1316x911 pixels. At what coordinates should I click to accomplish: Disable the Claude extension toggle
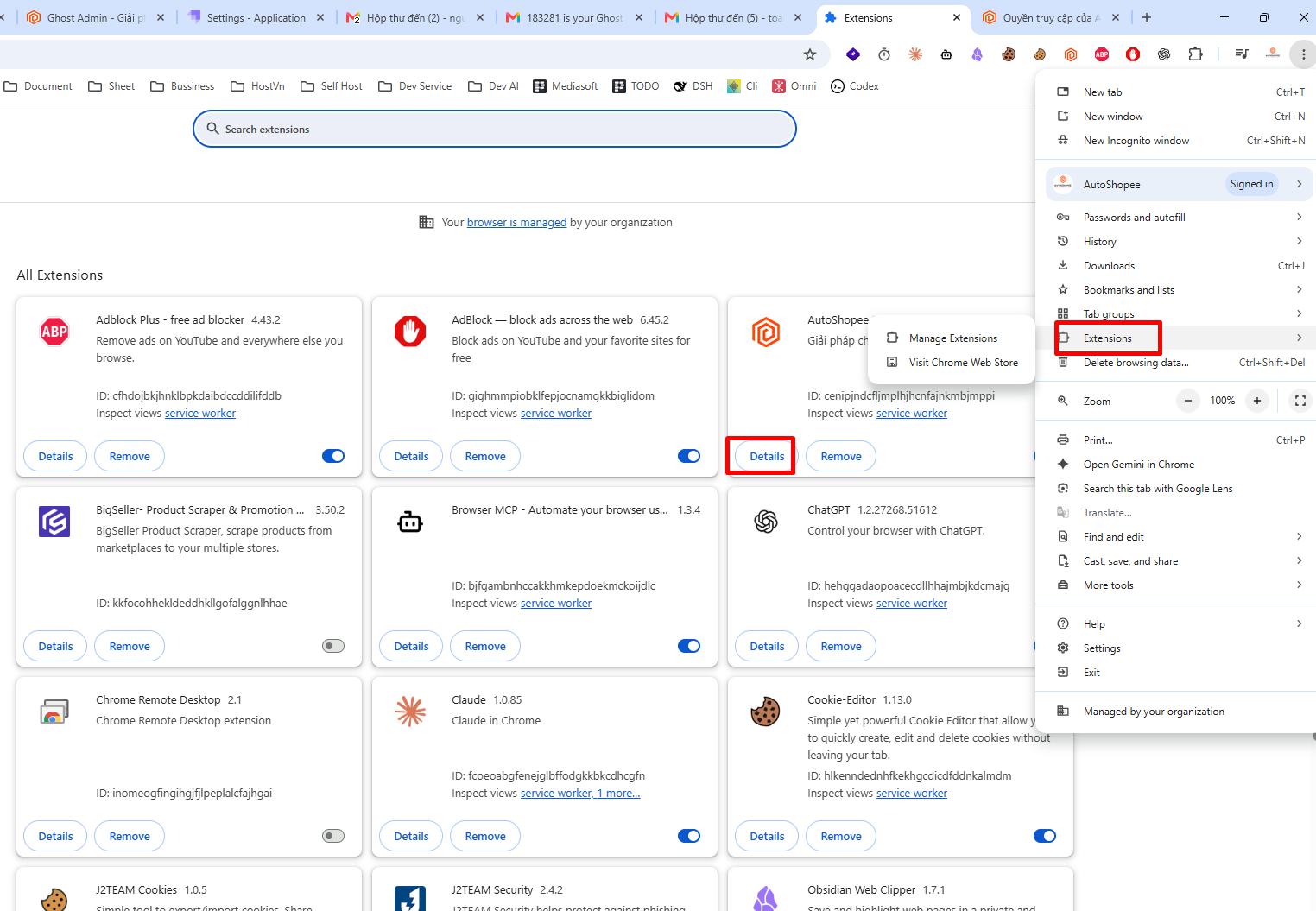click(x=689, y=836)
